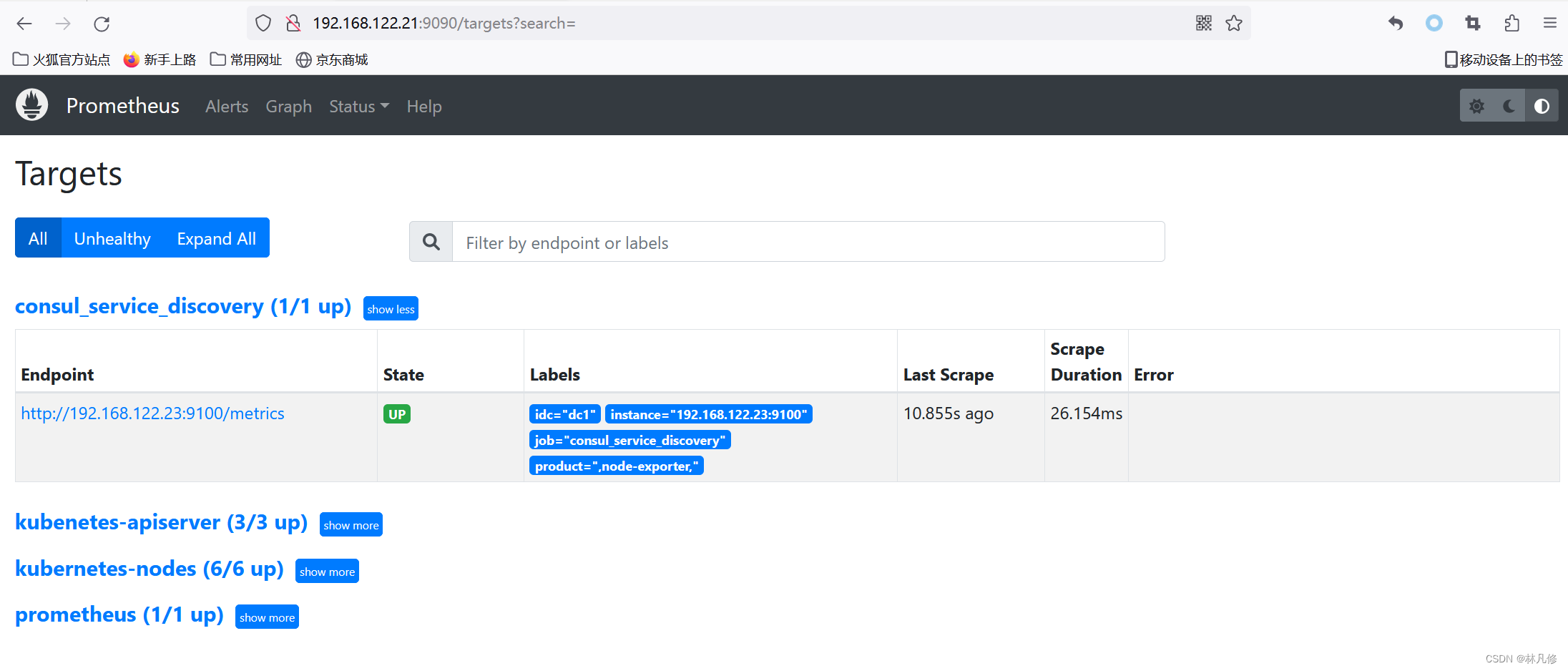
Task: Click the browser forward arrow
Action: click(63, 24)
